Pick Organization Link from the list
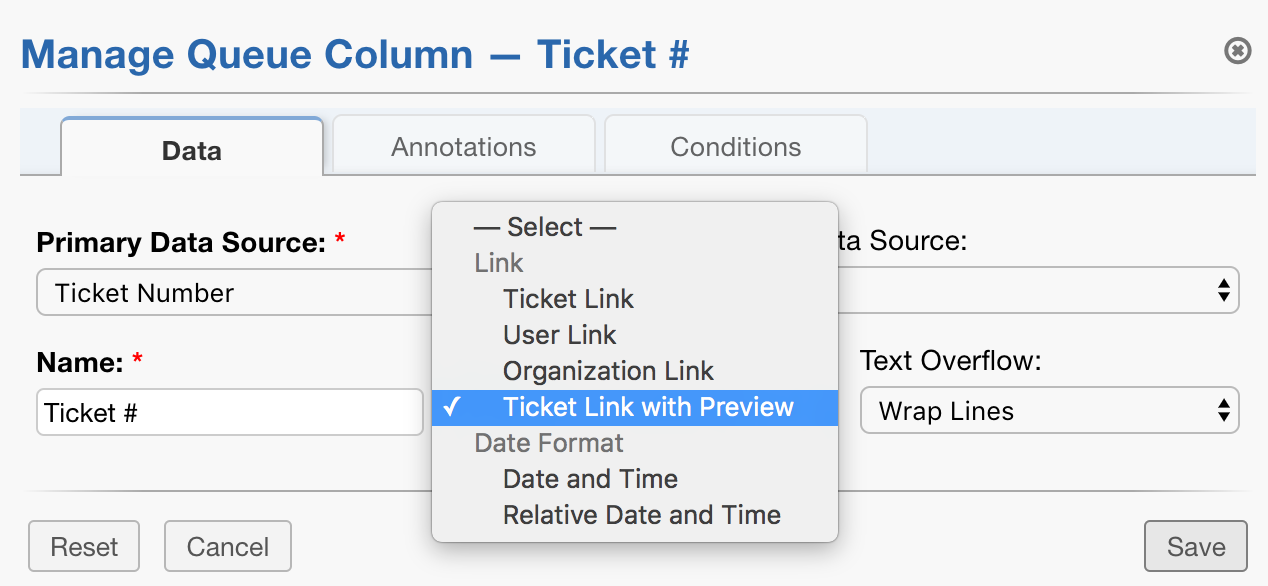This screenshot has width=1268, height=586. click(x=607, y=370)
